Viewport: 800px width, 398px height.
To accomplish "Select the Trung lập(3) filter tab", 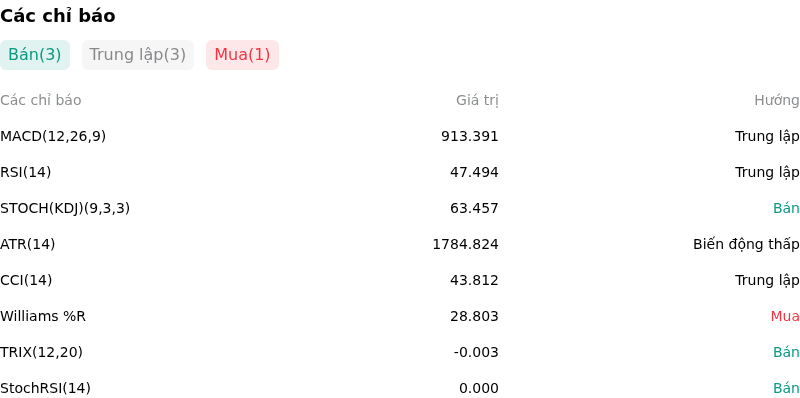I will pyautogui.click(x=138, y=55).
